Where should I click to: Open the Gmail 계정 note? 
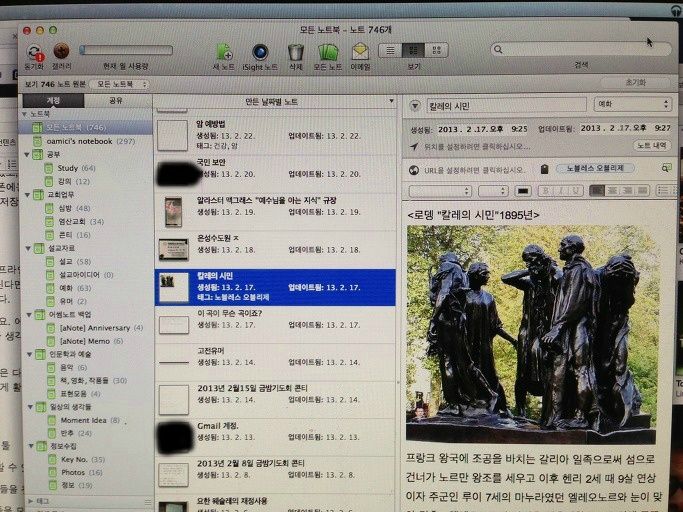point(275,437)
